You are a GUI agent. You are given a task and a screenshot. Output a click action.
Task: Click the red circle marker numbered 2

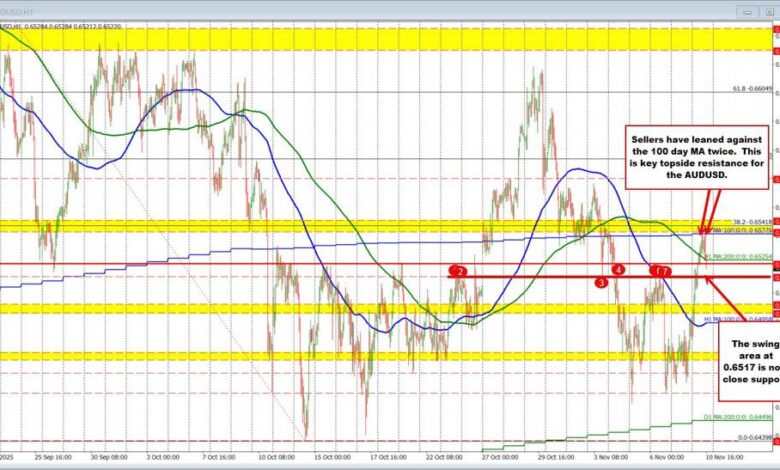[x=458, y=271]
